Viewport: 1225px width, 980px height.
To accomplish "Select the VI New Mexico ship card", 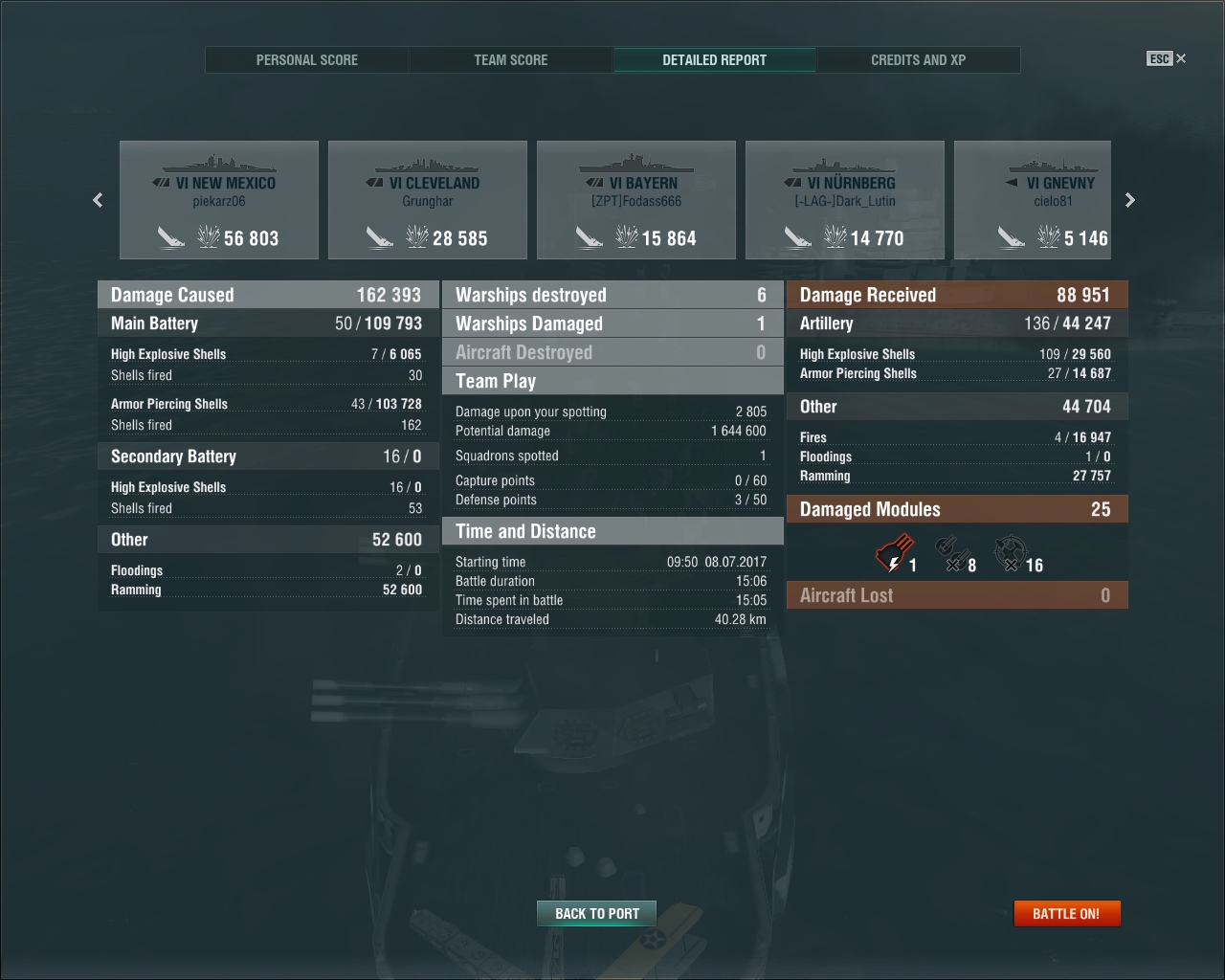I will [x=219, y=200].
